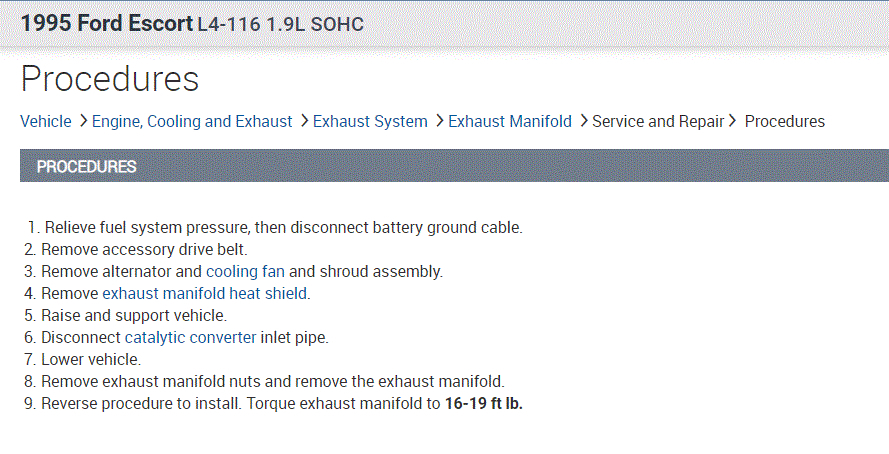The height and width of the screenshot is (454, 889).
Task: Open exhaust manifold heat shield link
Action: click(205, 293)
